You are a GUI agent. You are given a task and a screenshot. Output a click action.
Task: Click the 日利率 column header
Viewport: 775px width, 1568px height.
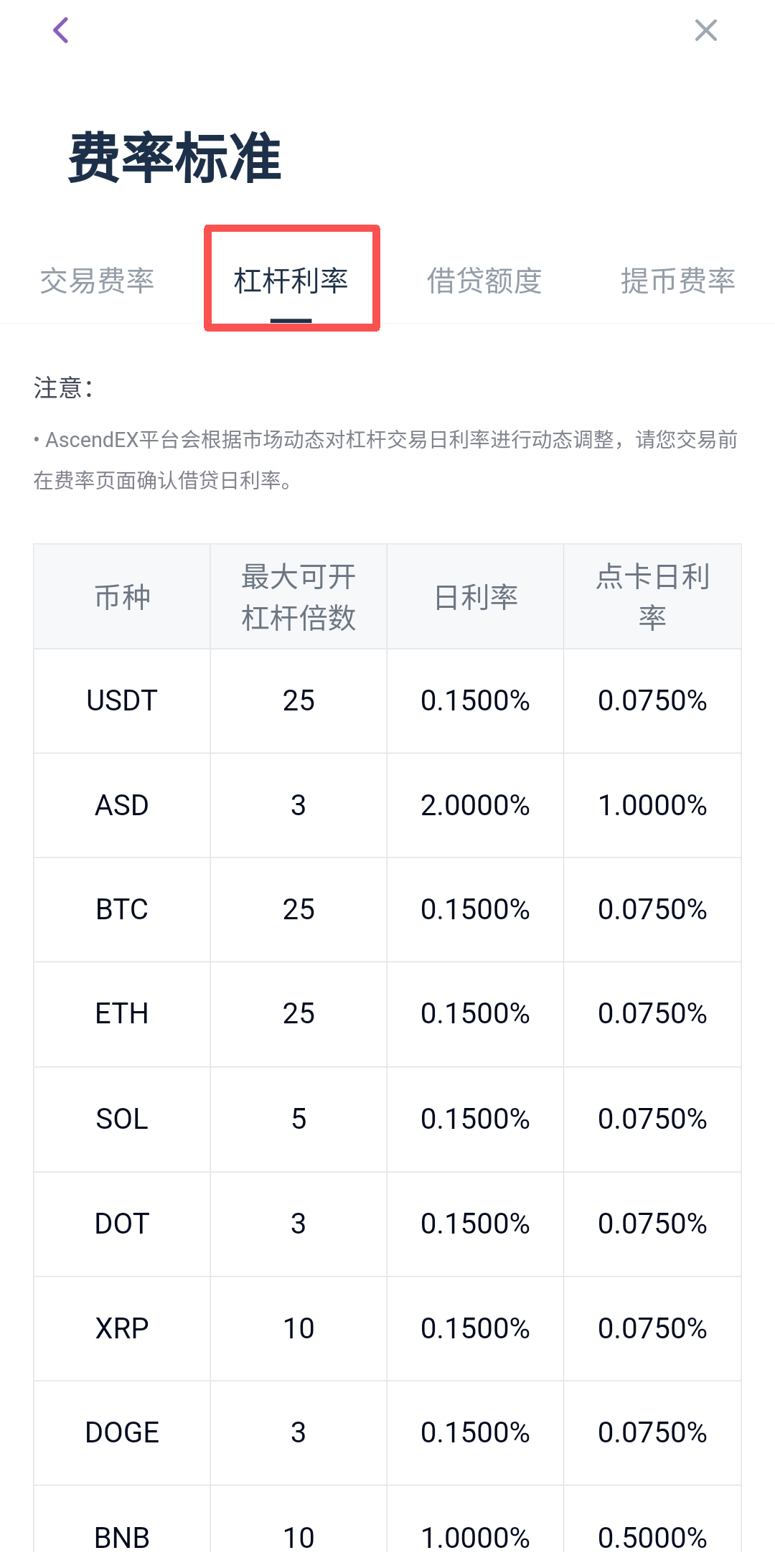[x=475, y=597]
